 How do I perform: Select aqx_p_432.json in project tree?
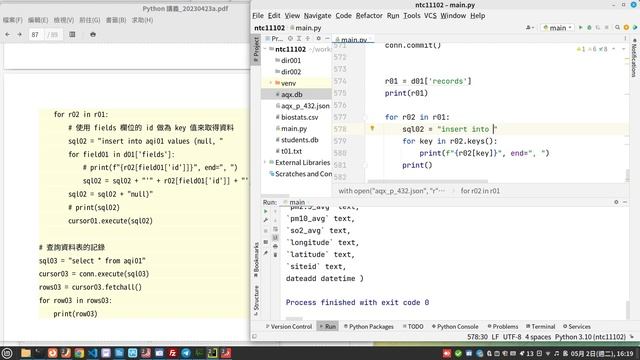(305, 106)
